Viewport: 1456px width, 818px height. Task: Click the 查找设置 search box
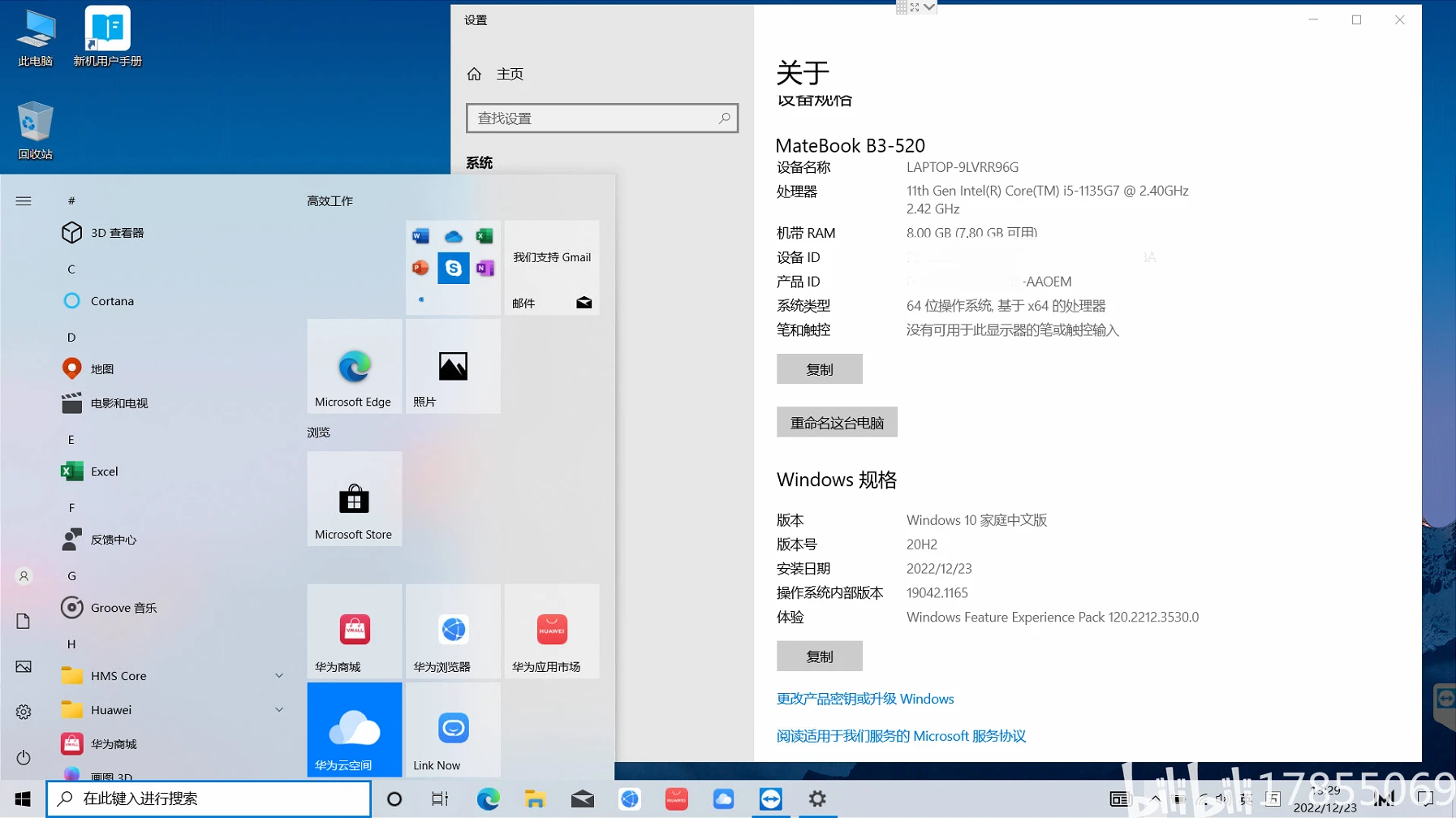click(601, 117)
